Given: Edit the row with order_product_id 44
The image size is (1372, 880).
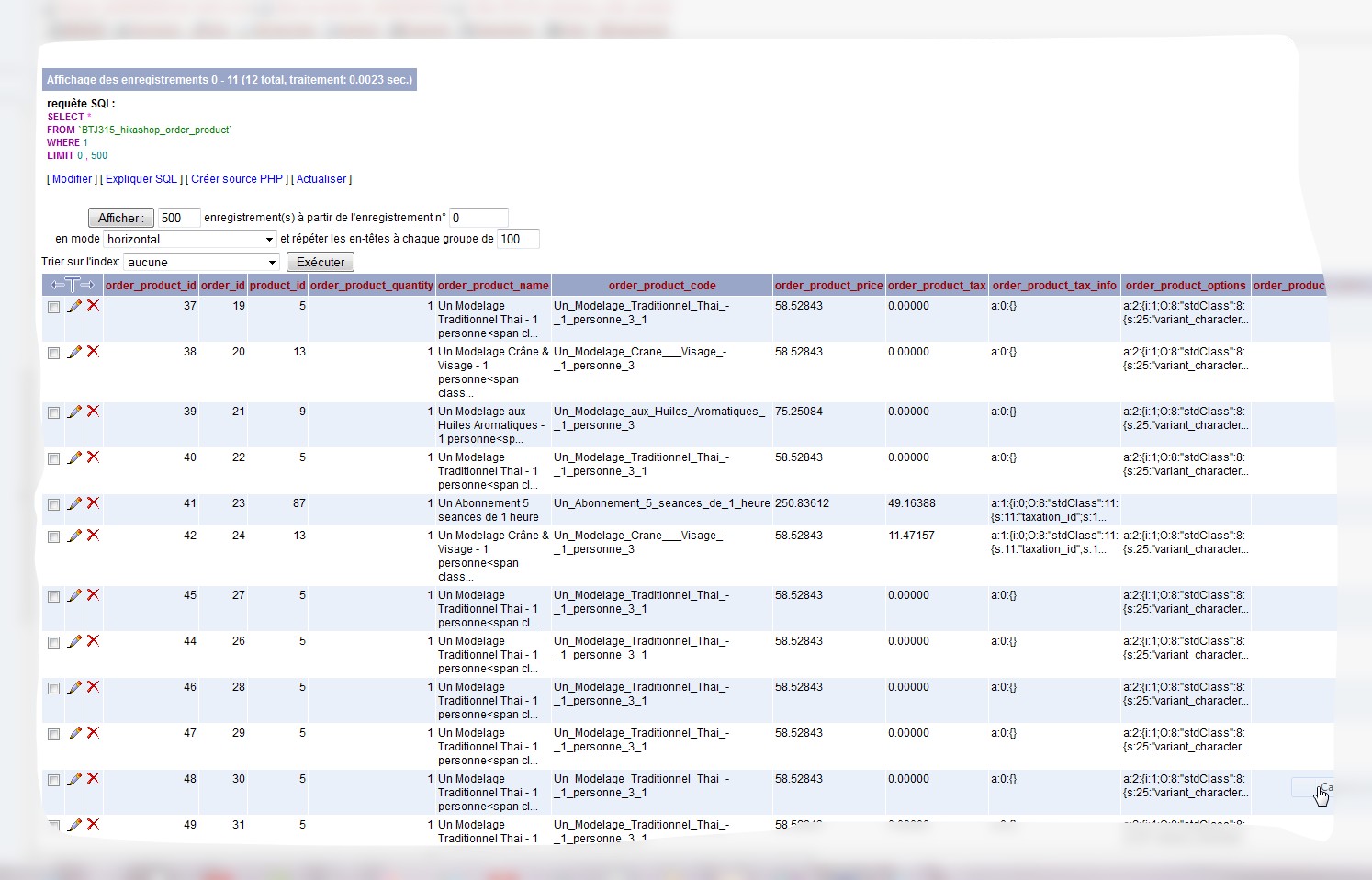Looking at the screenshot, I should click(x=74, y=641).
